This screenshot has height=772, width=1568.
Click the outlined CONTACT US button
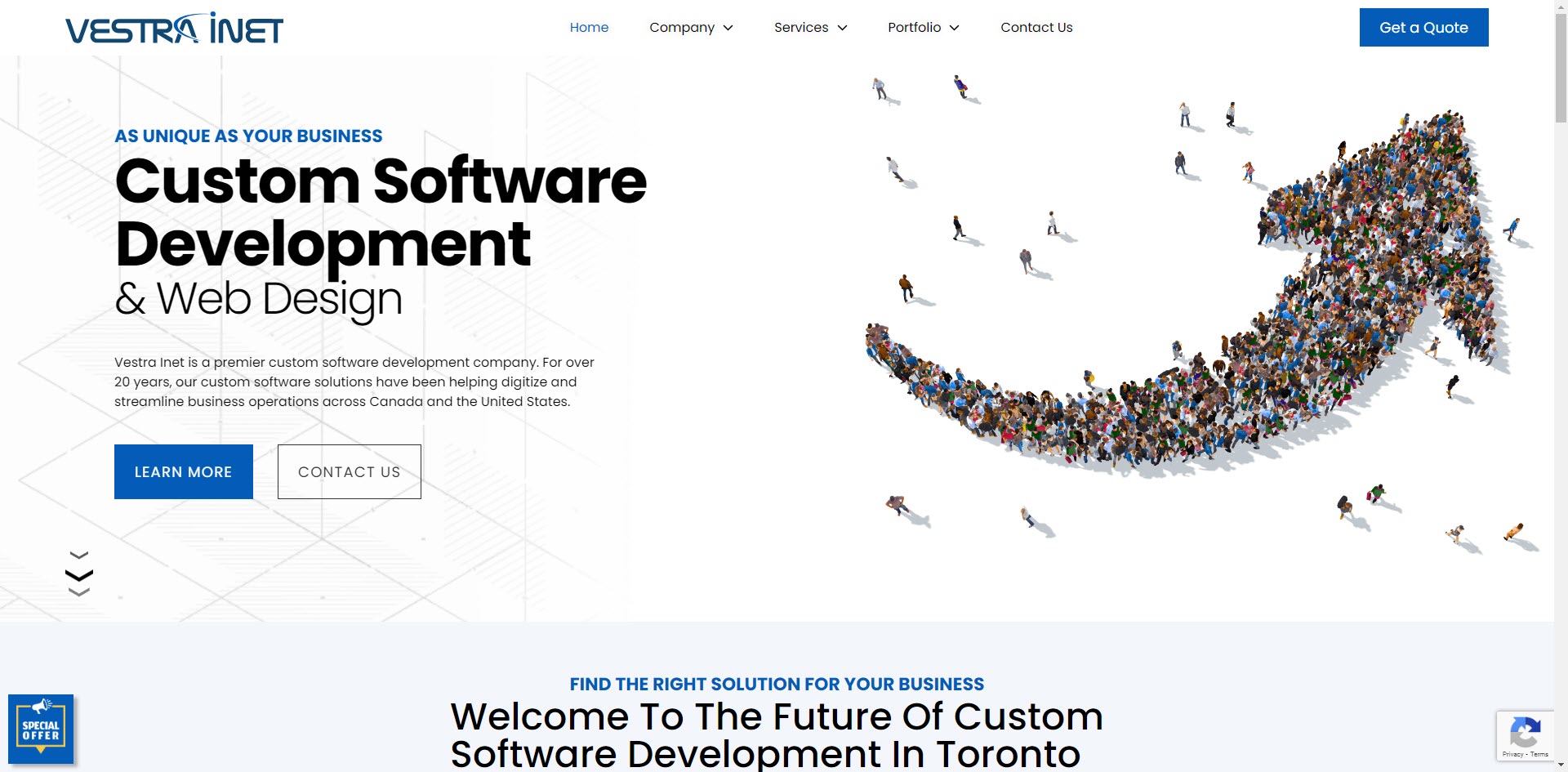350,471
